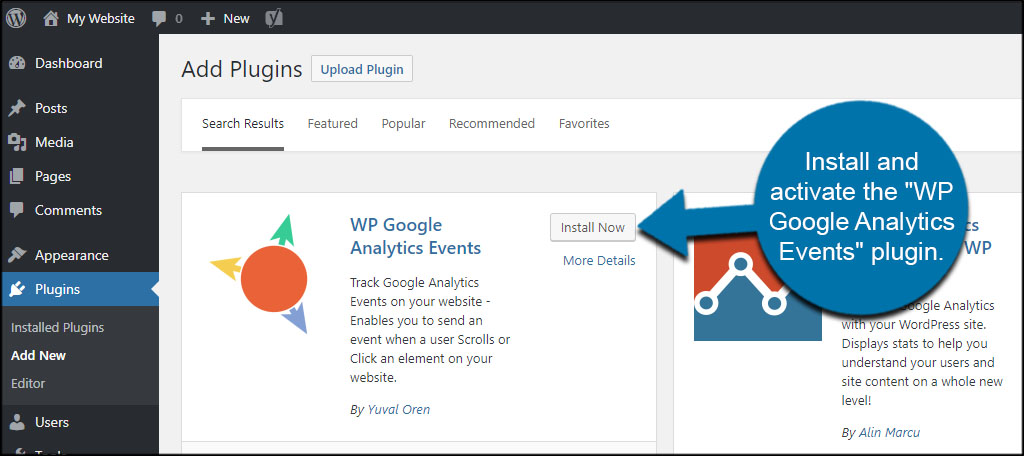Open the Yoast SEO icon in admin bar
1024x456 pixels.
(274, 18)
